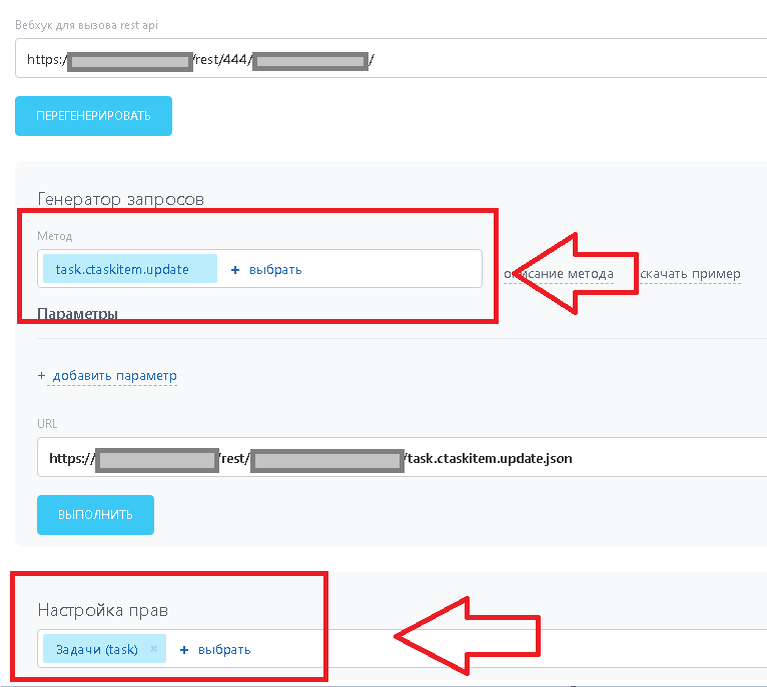767x687 pixels.
Task: Click the 'Генератор запросов' heading
Action: click(120, 199)
